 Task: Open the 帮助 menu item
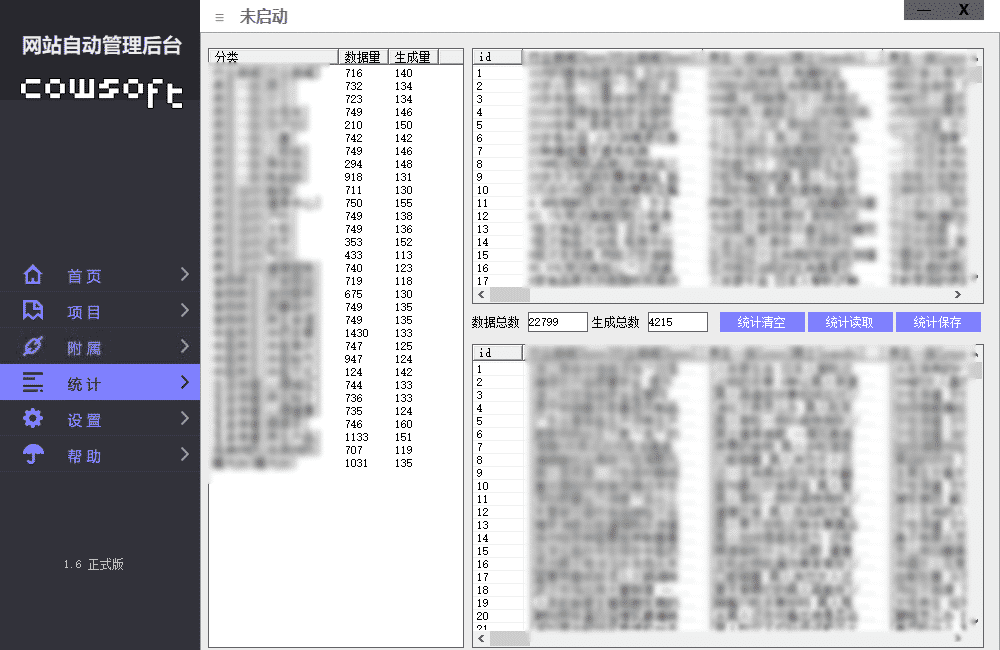click(x=85, y=456)
